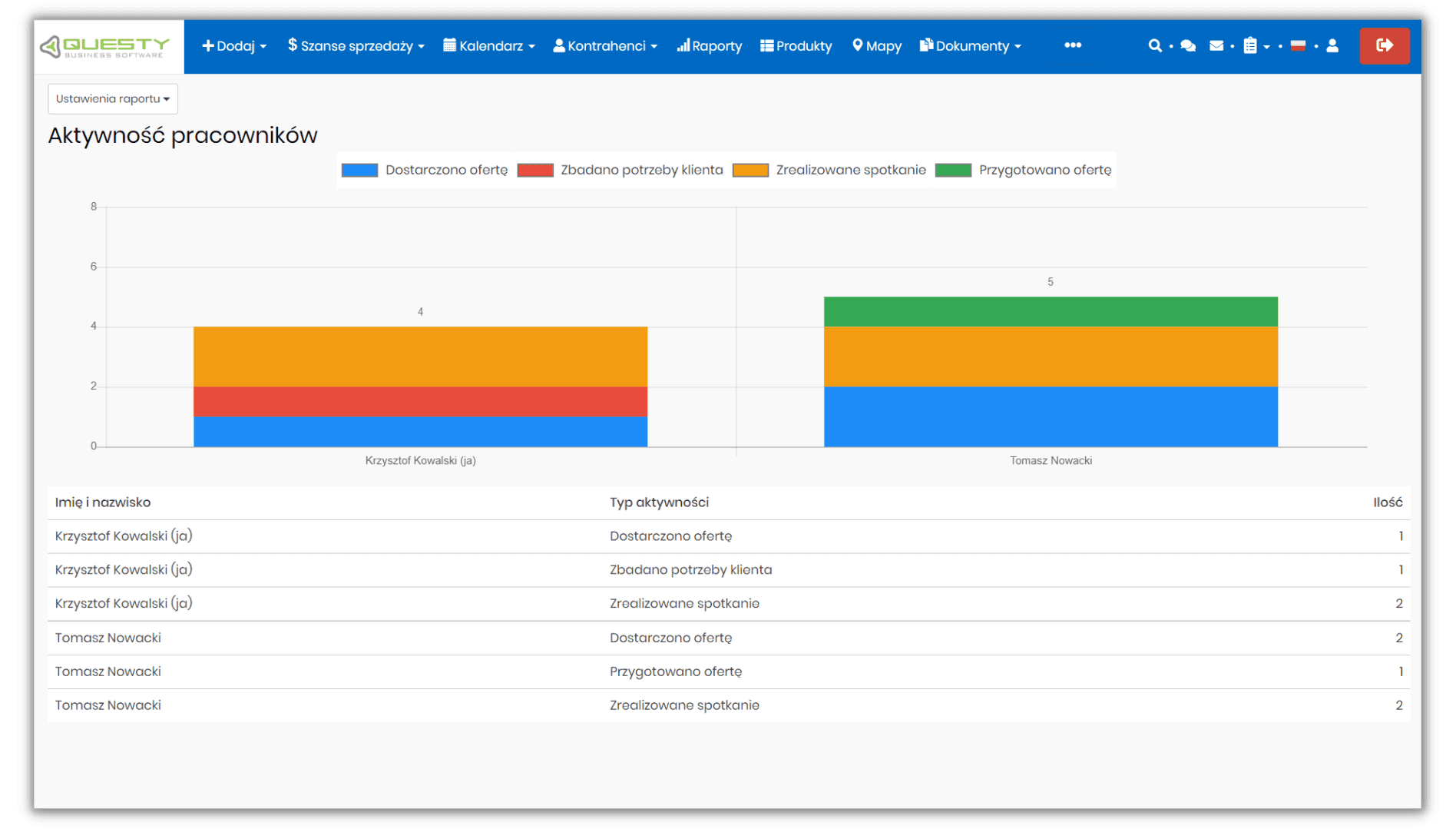Viewport: 1456px width, 829px height.
Task: Click Krzysztof Kowalski's orange bar segment
Action: coord(420,356)
